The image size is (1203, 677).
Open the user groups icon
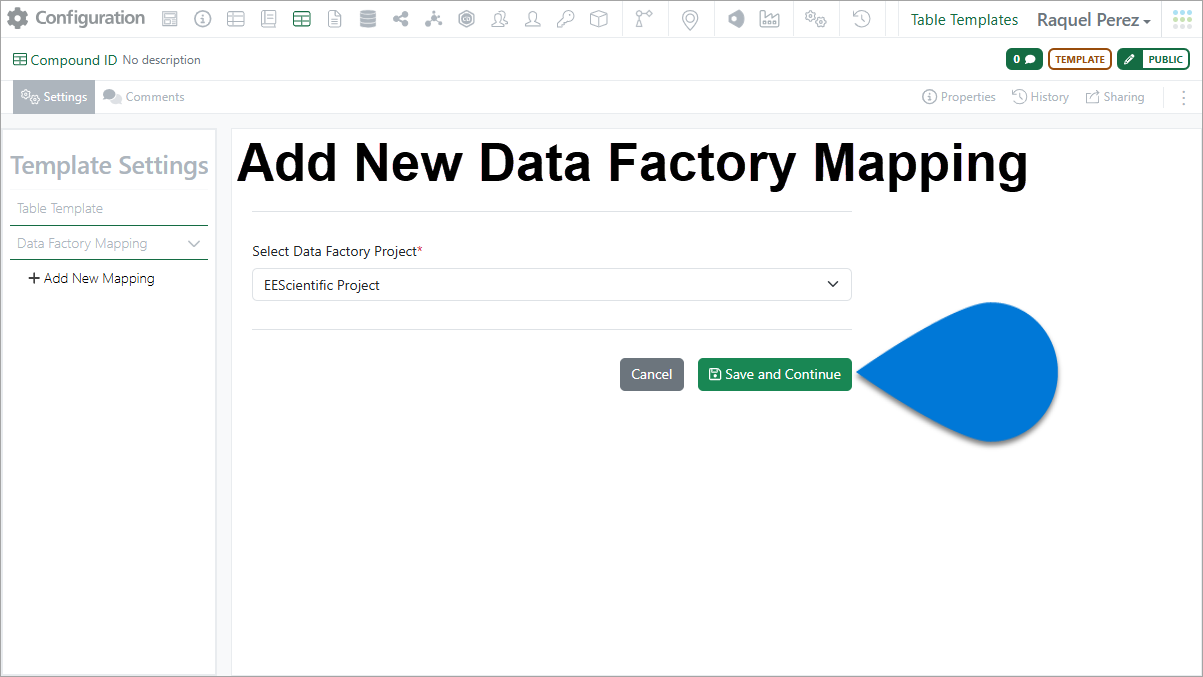click(500, 19)
